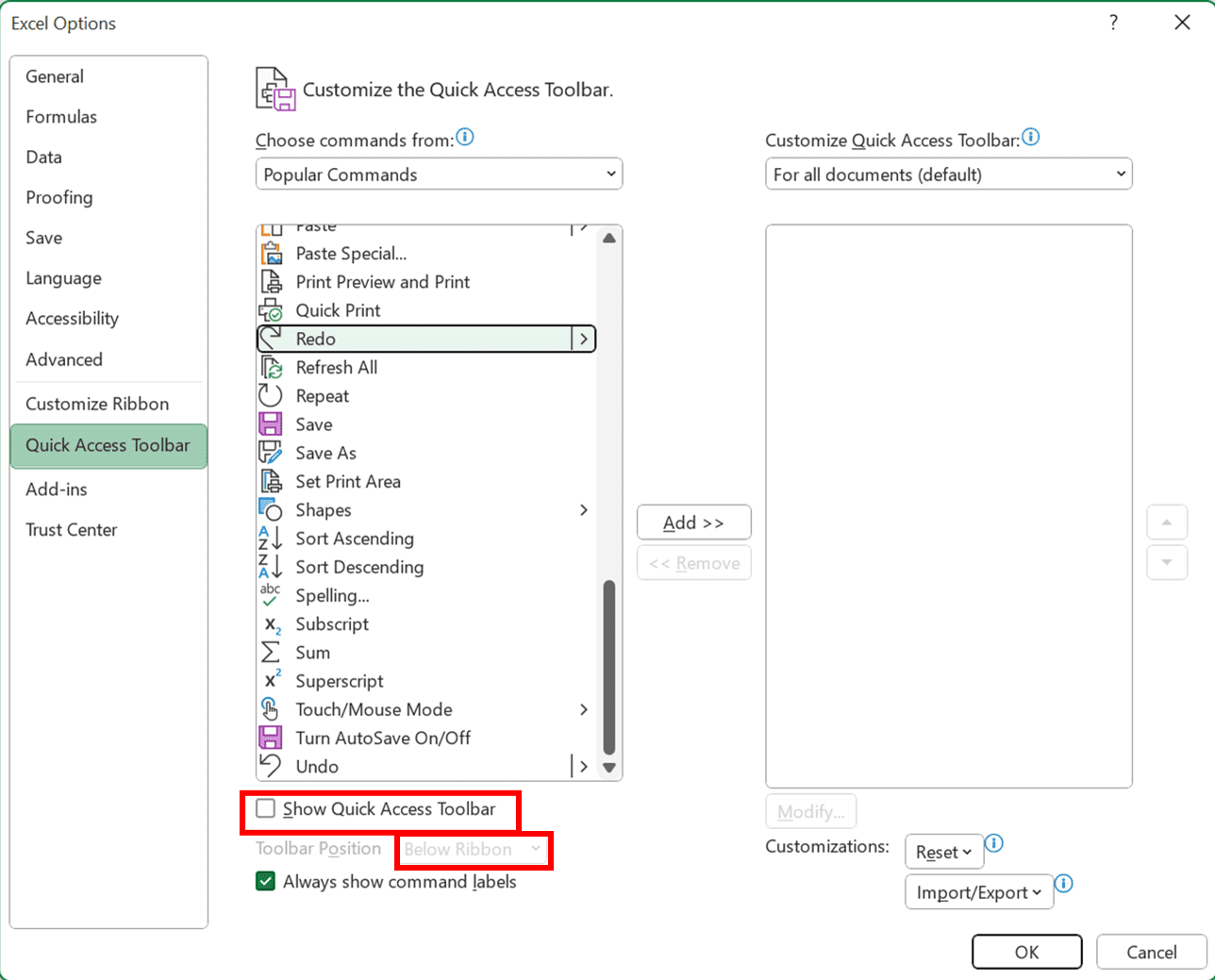Click the Set Print Area icon
This screenshot has width=1215, height=980.
point(271,482)
